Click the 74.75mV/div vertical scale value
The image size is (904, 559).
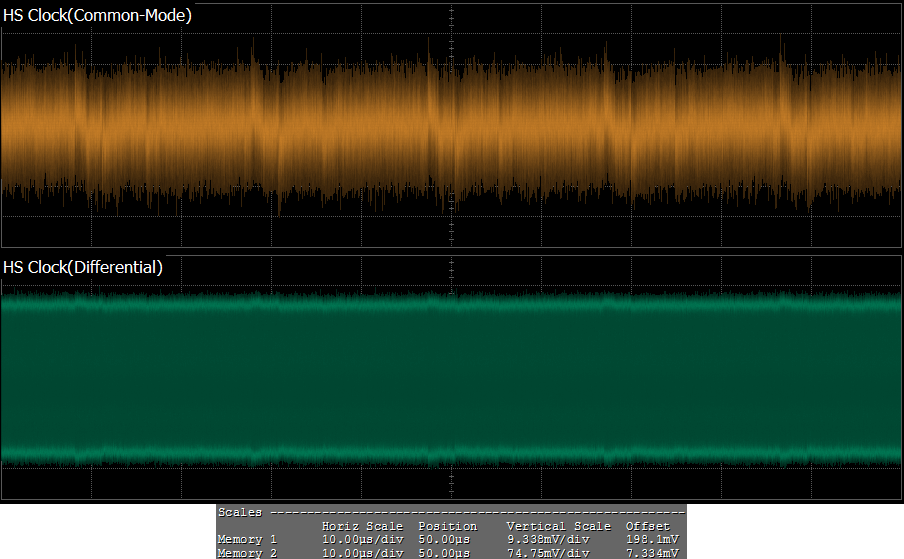pyautogui.click(x=551, y=552)
